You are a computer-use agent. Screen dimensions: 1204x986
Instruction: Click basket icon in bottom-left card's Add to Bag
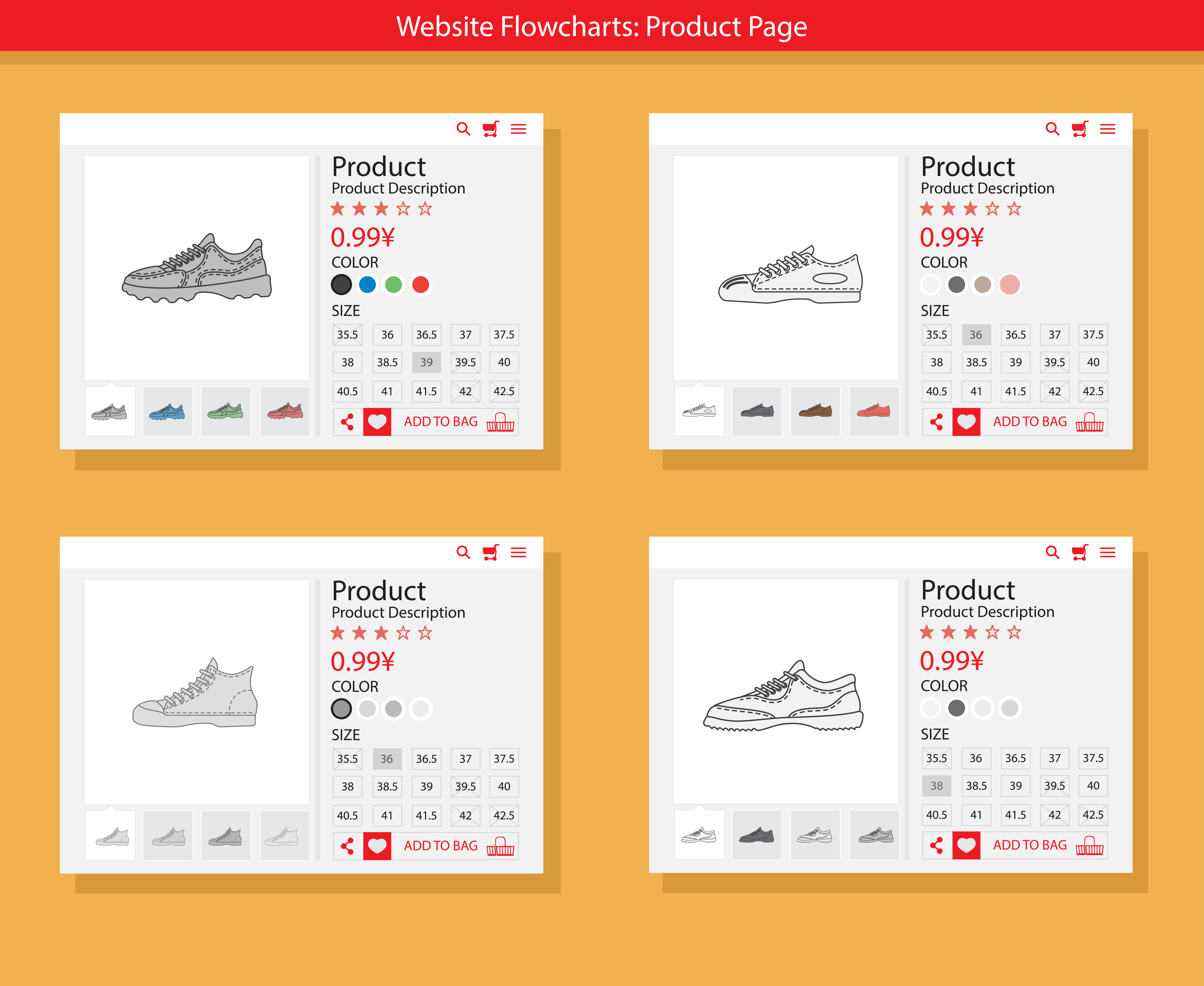point(500,846)
